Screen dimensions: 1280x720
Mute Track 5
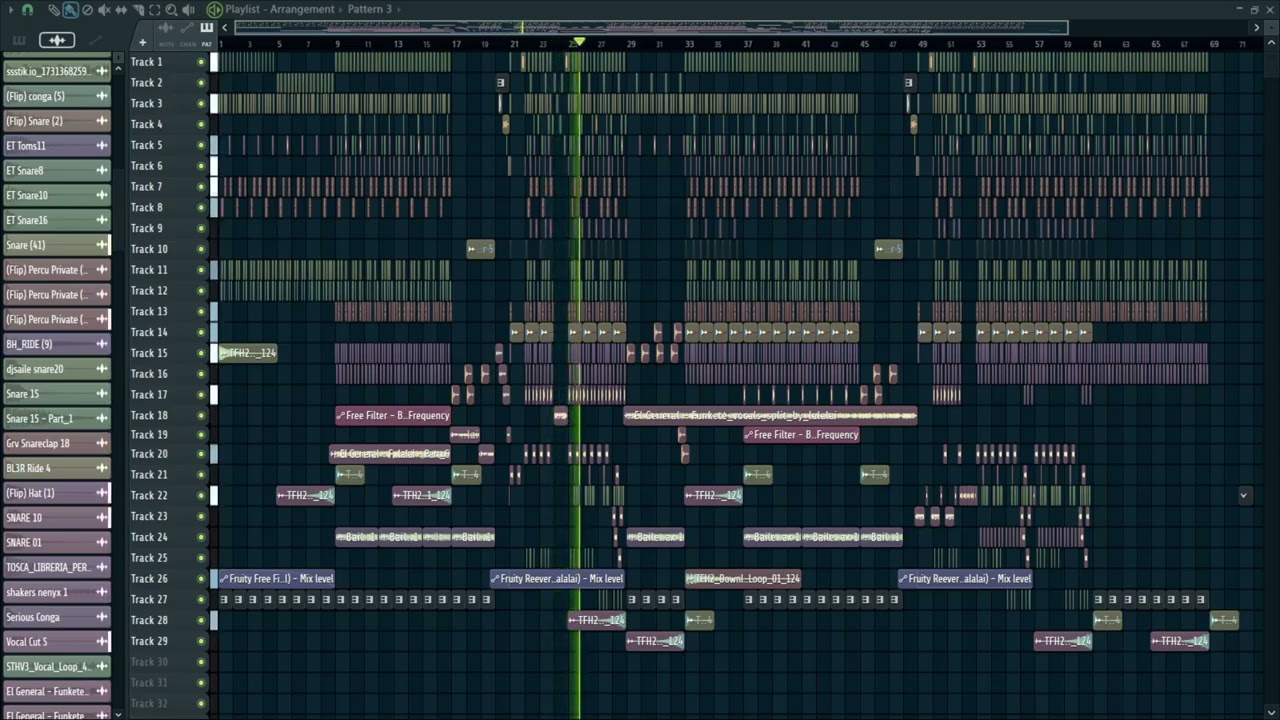tap(201, 145)
